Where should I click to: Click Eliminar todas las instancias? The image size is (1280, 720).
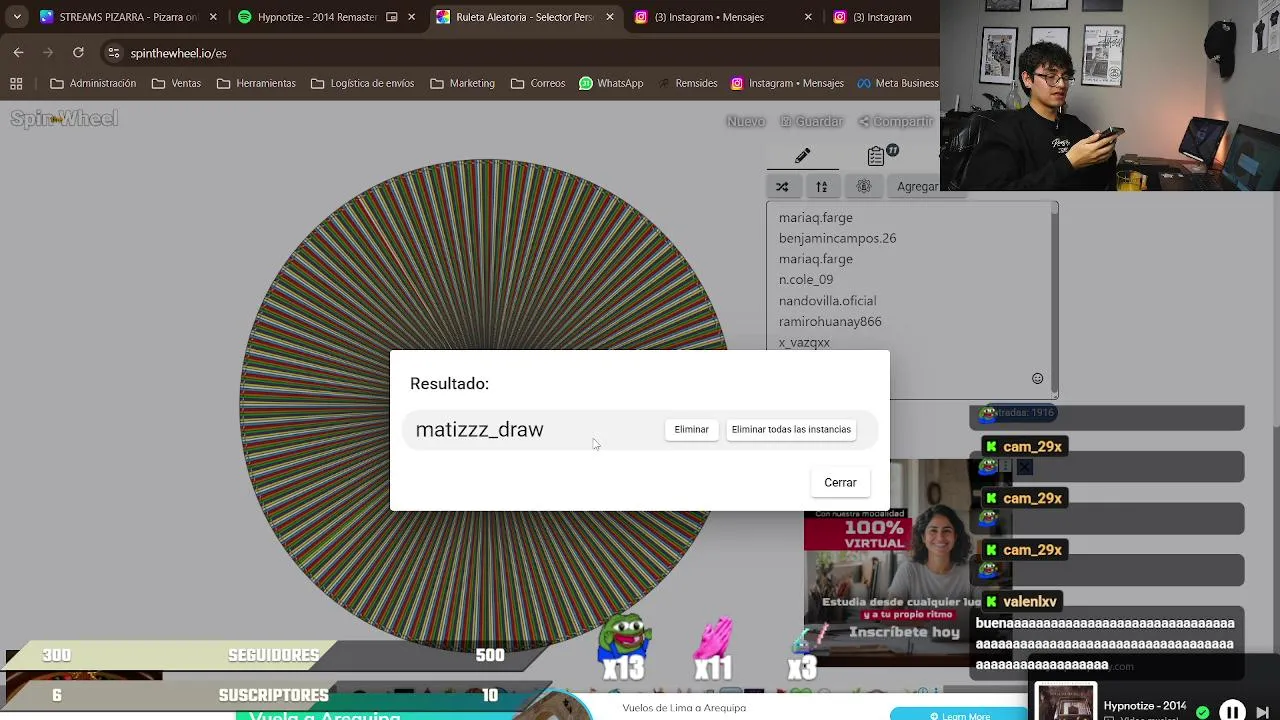click(791, 429)
